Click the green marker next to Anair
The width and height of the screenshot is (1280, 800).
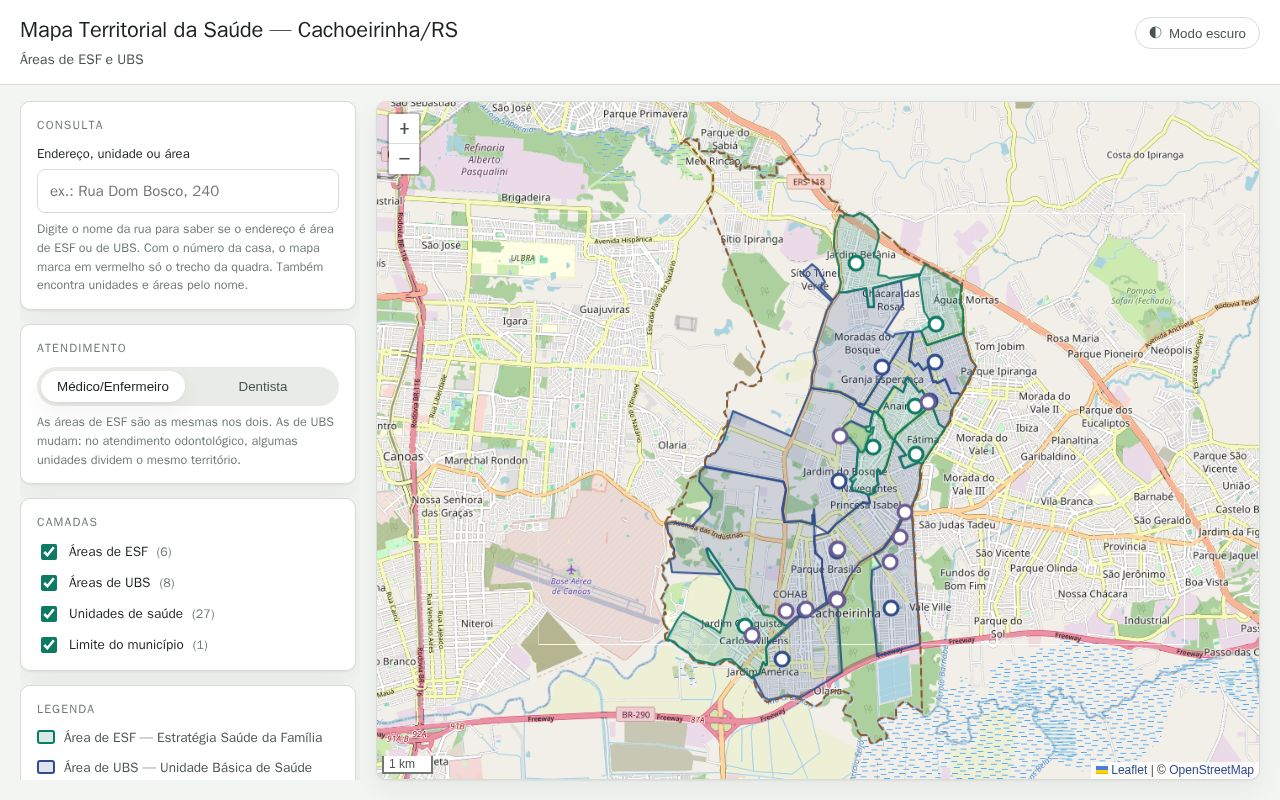coord(914,406)
